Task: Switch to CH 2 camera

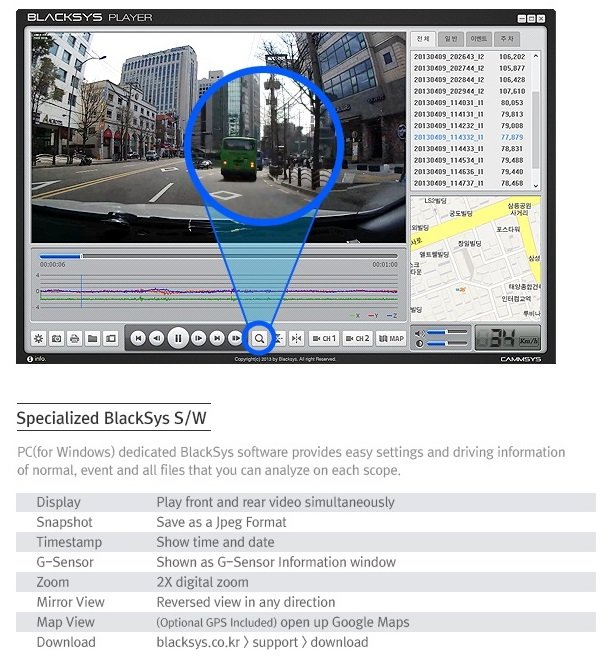Action: [357, 338]
